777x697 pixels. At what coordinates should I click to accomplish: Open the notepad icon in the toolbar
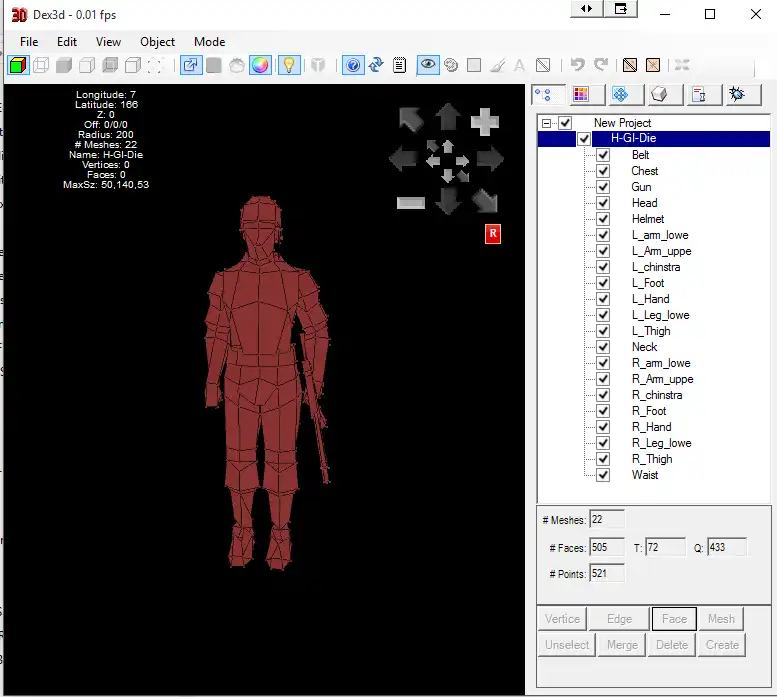click(x=399, y=65)
